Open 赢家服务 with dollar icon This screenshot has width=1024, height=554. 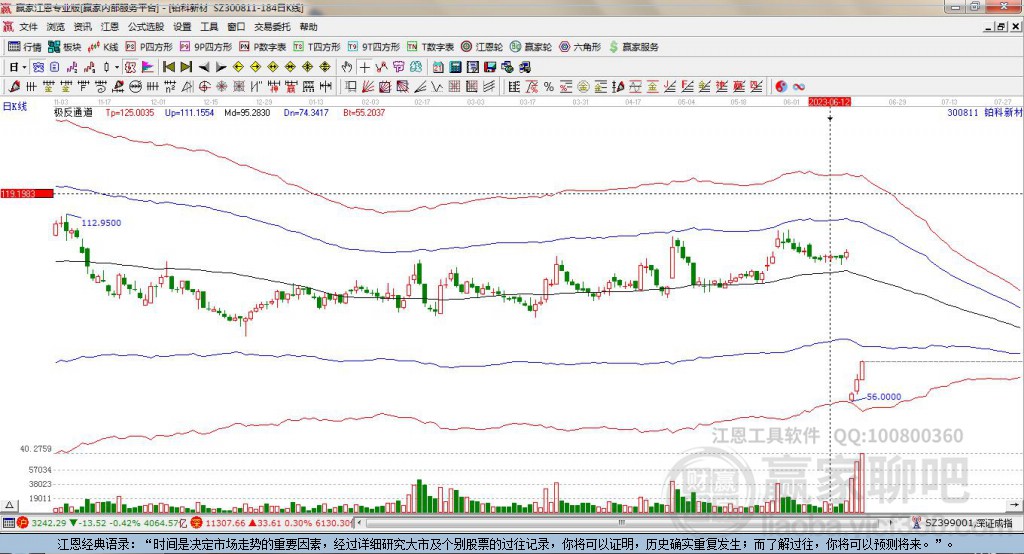633,47
